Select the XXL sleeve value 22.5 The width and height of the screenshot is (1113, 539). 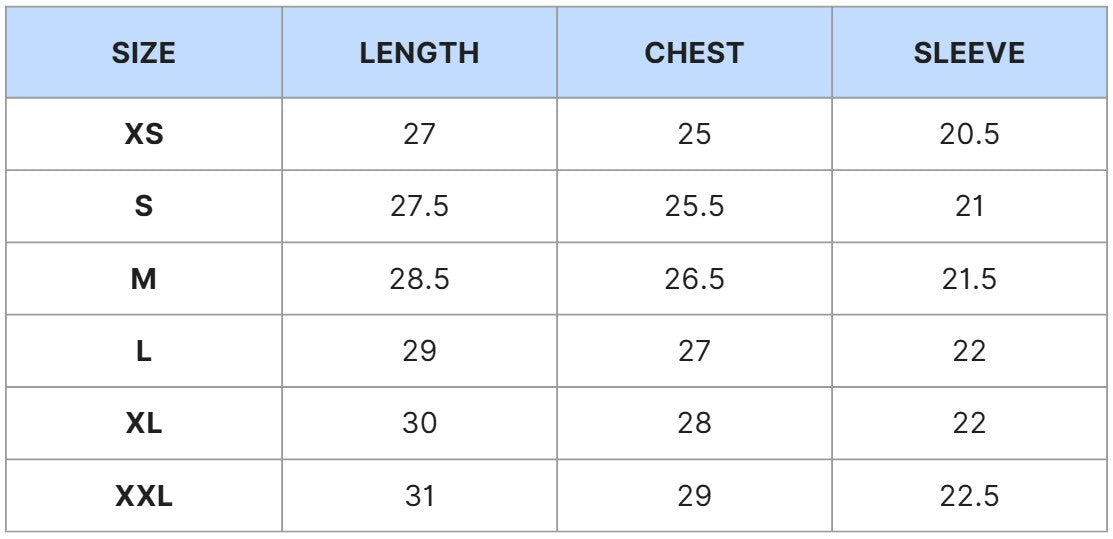point(970,496)
